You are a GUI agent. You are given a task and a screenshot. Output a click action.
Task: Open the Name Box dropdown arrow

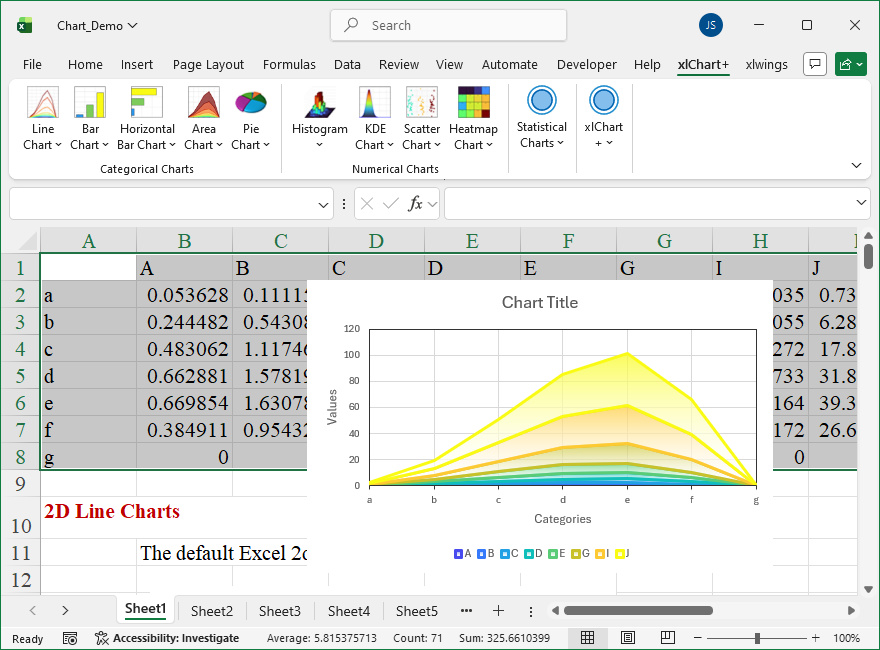point(324,204)
